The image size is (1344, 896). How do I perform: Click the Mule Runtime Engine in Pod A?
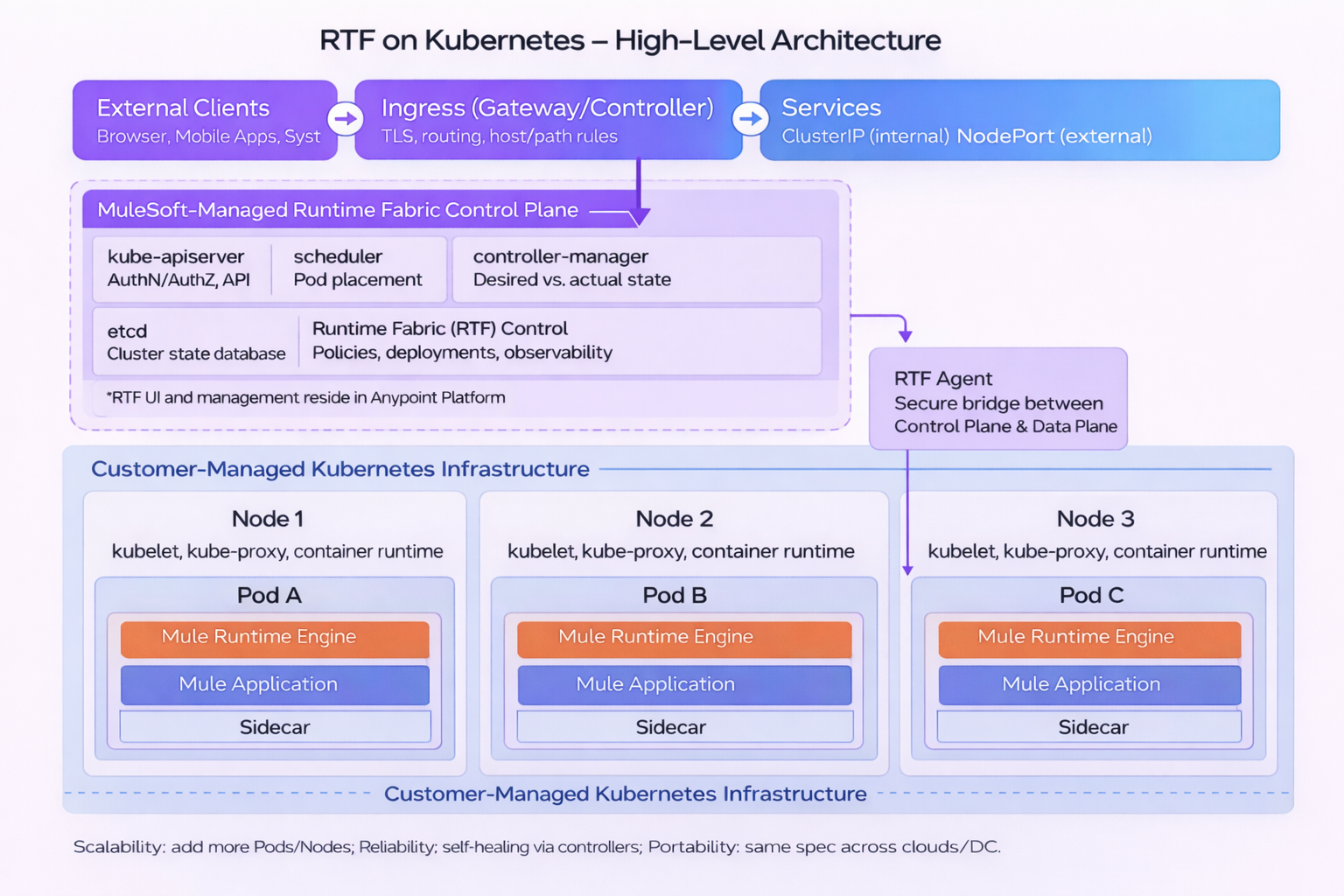point(274,637)
